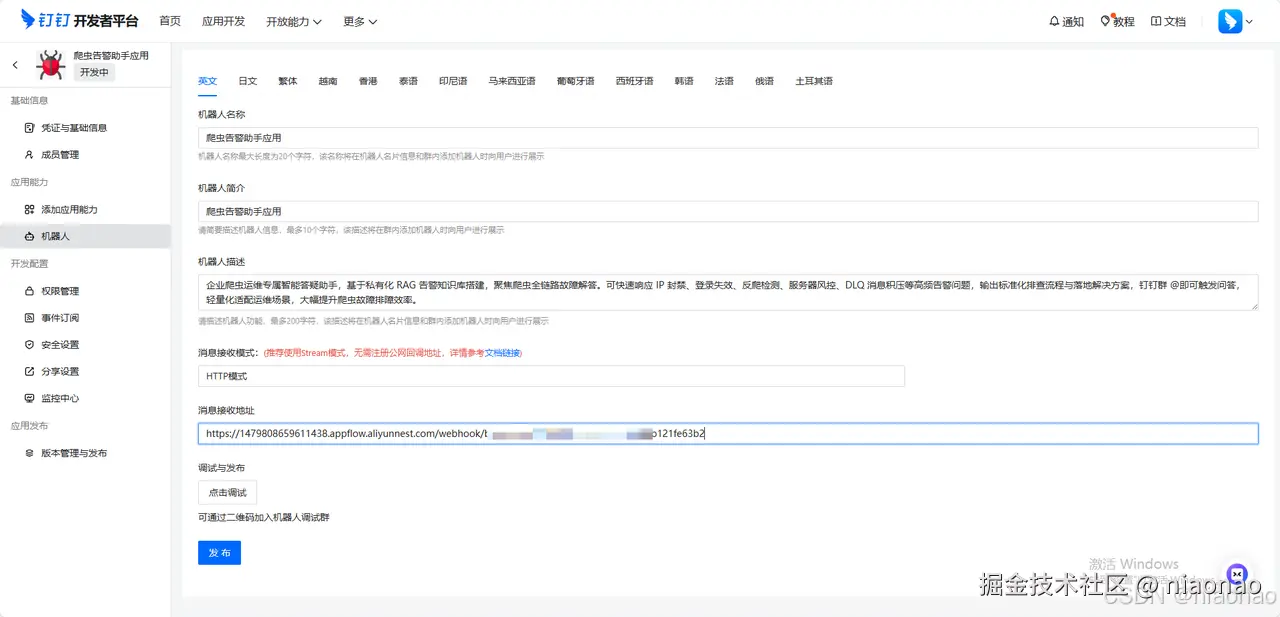The width and height of the screenshot is (1280, 617).
Task: Click the 发布 publish button
Action: click(219, 552)
